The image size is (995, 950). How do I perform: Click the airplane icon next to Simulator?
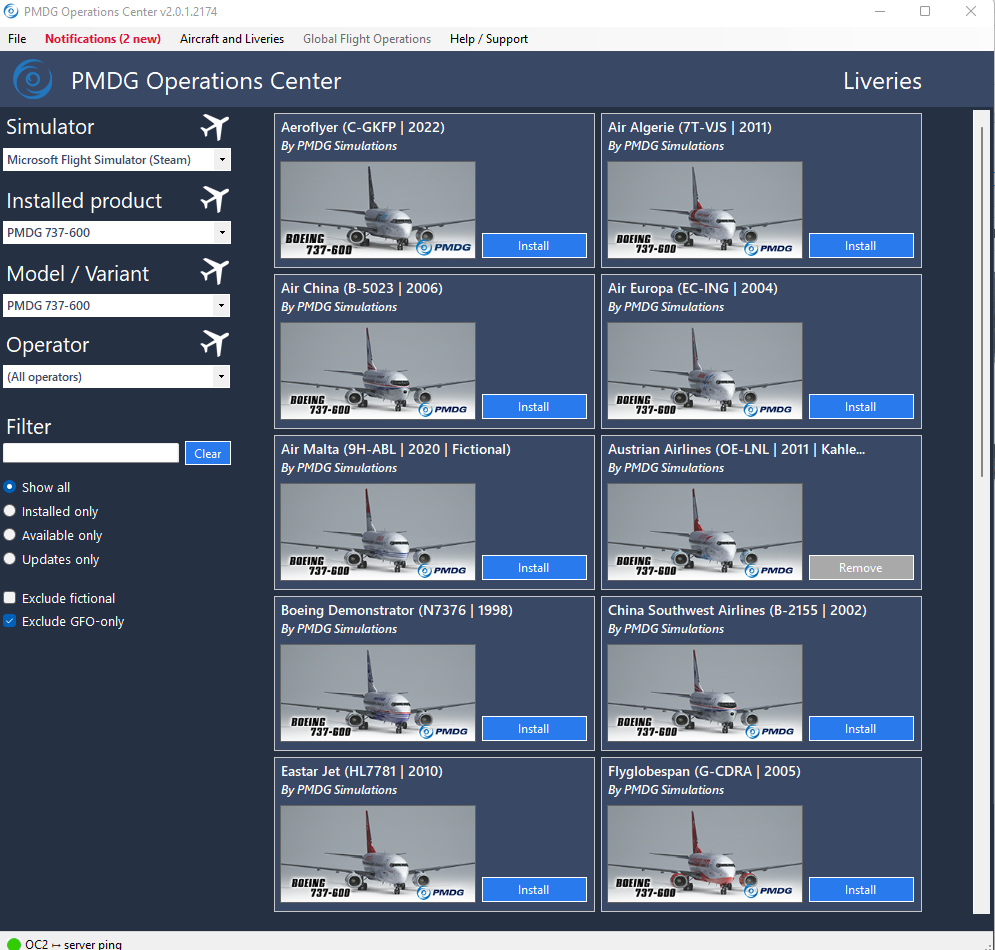click(215, 127)
